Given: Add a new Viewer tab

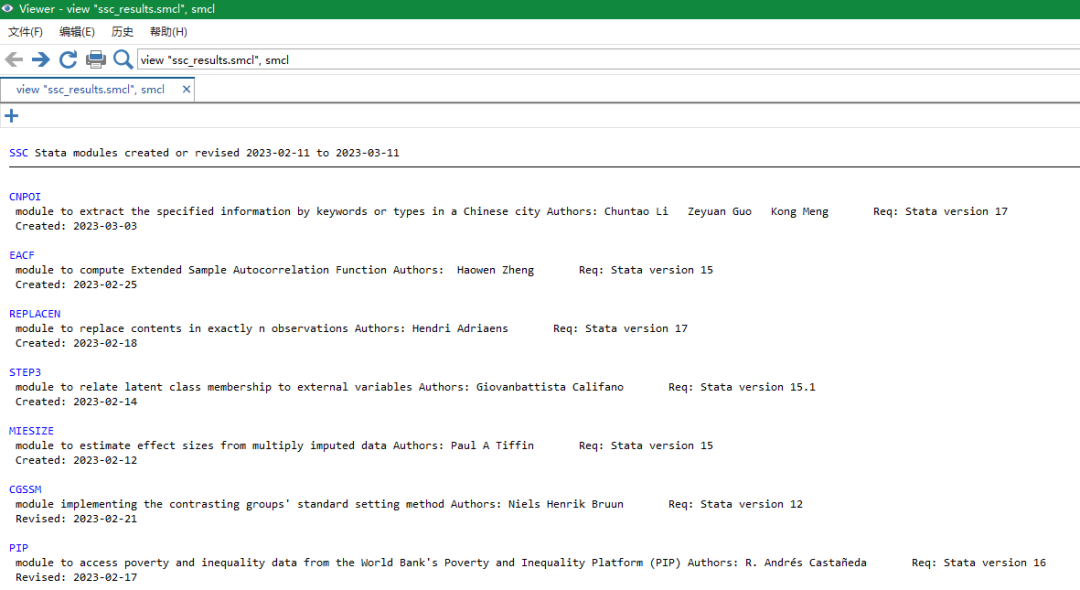Looking at the screenshot, I should (11, 116).
